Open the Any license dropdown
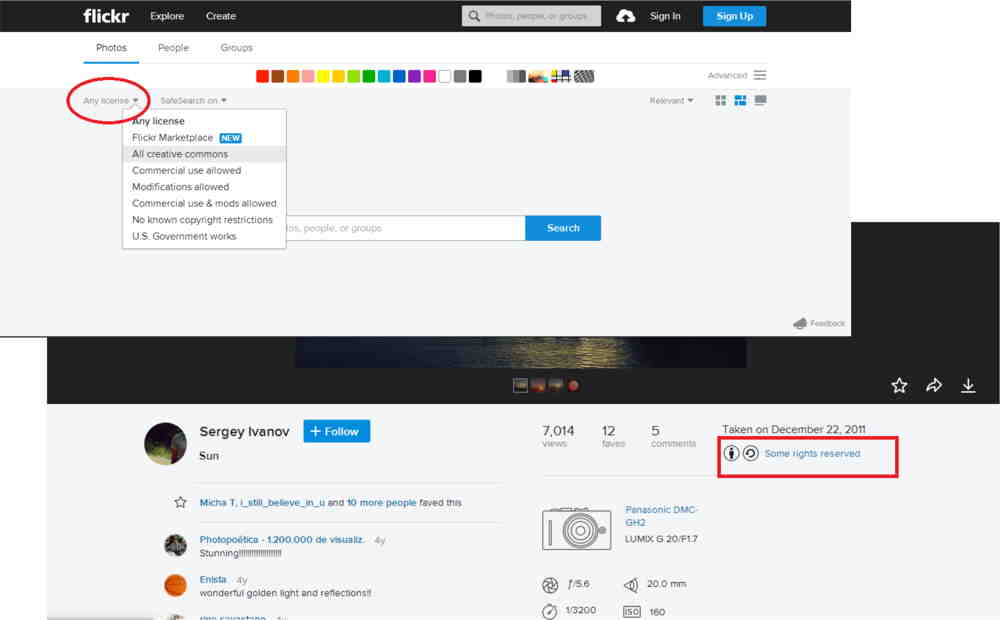 110,101
